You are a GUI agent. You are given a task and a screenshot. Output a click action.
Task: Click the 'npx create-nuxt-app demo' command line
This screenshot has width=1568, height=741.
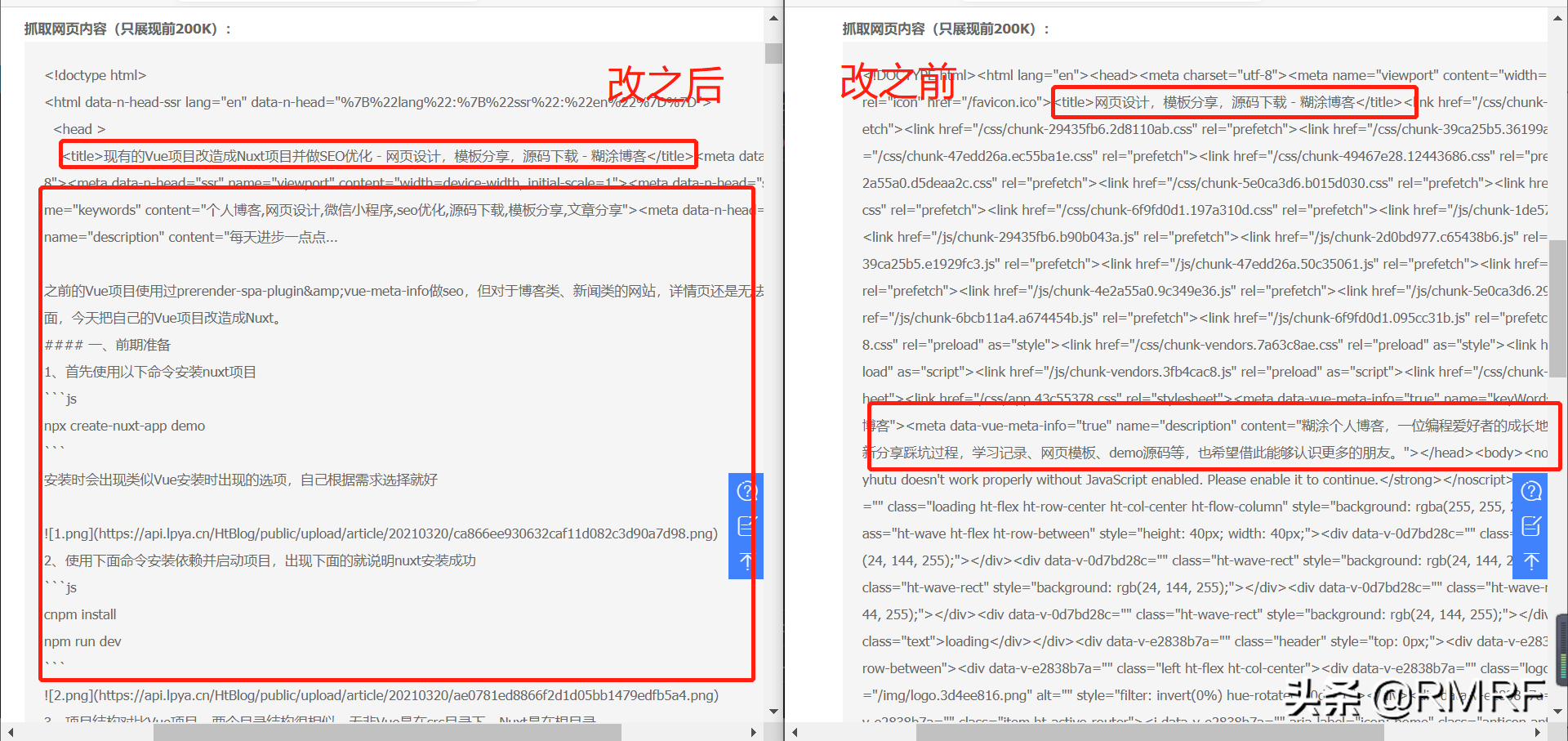coord(124,426)
